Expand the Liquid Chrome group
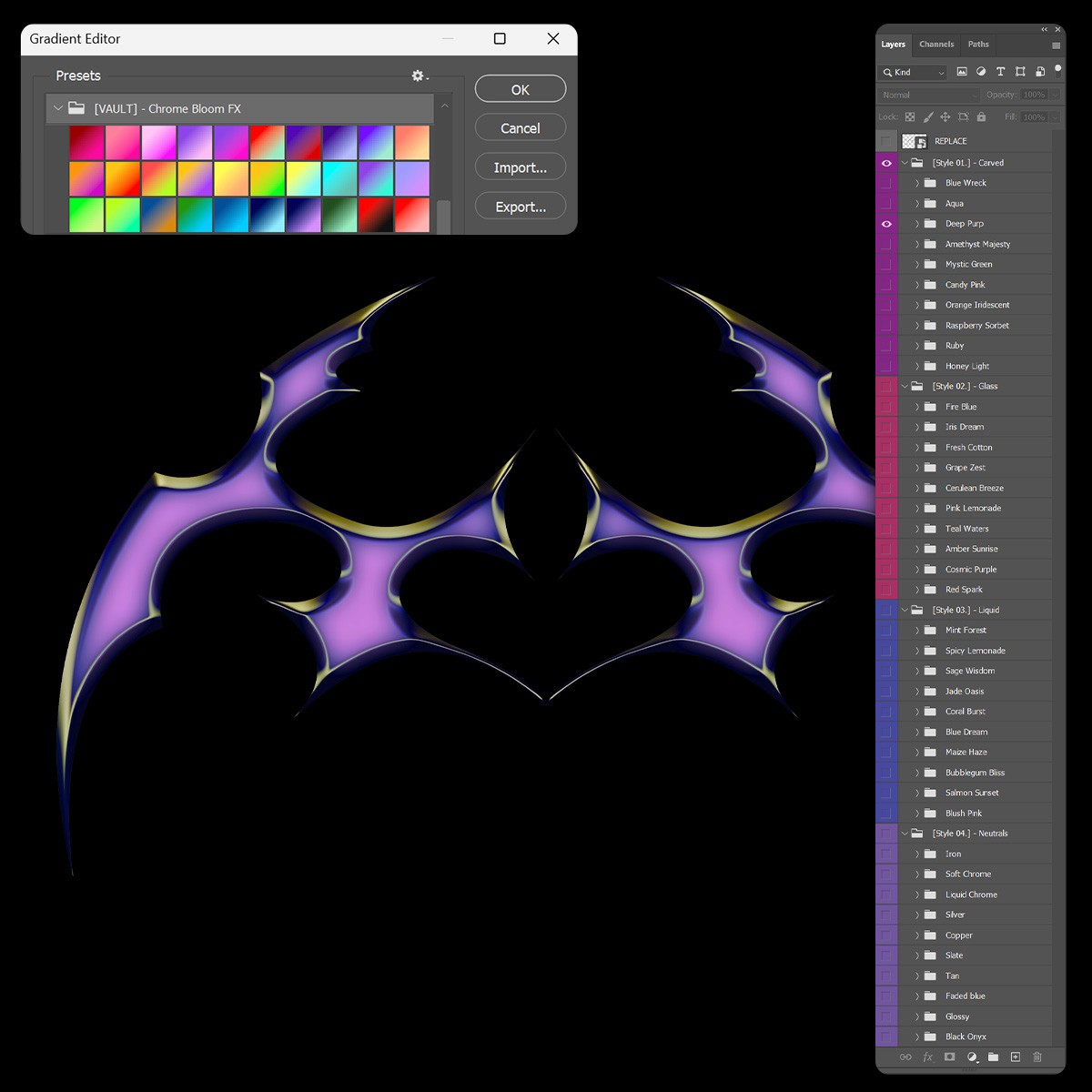This screenshot has height=1092, width=1092. point(917,895)
